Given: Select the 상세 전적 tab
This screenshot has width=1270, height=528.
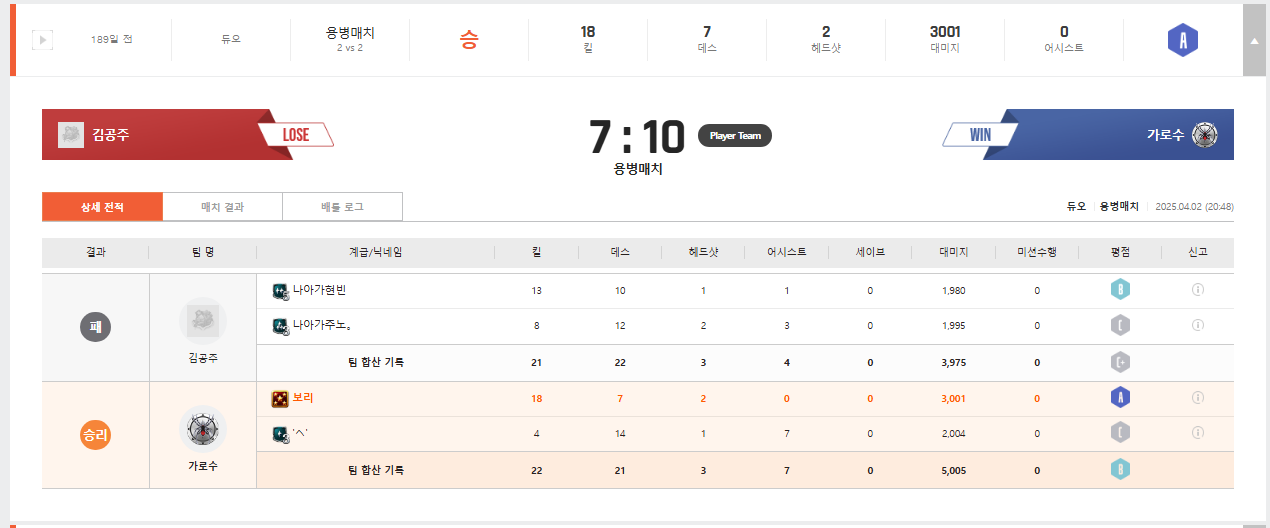Looking at the screenshot, I should 102,207.
